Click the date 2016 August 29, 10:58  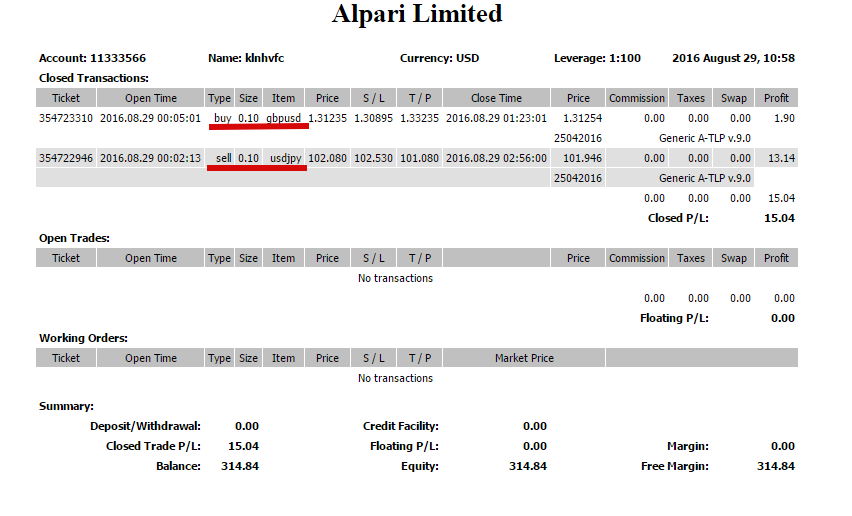pyautogui.click(x=734, y=58)
